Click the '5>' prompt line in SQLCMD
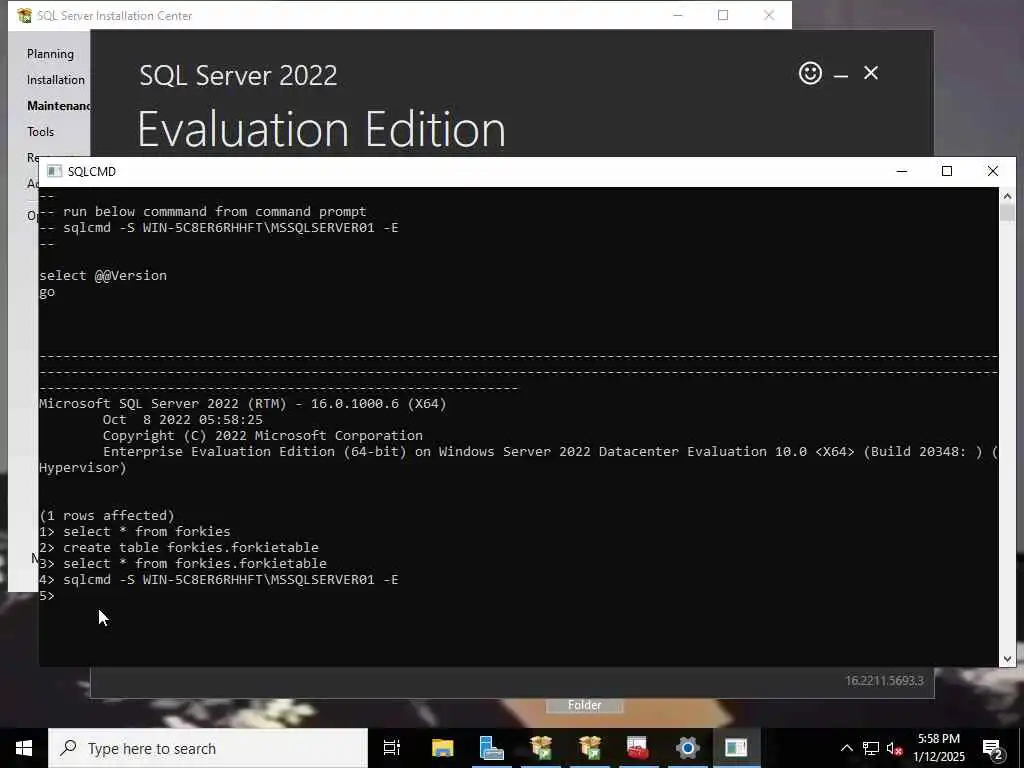 [x=47, y=596]
